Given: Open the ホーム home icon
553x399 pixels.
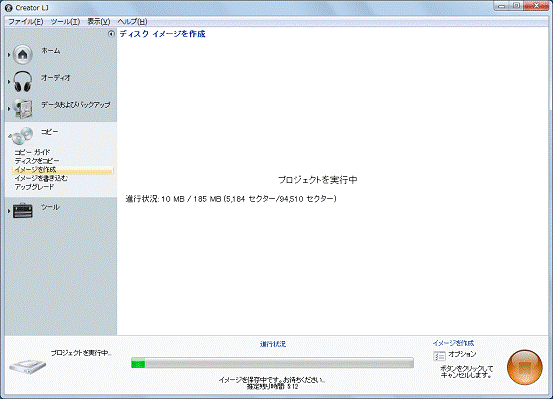Looking at the screenshot, I should click(23, 54).
